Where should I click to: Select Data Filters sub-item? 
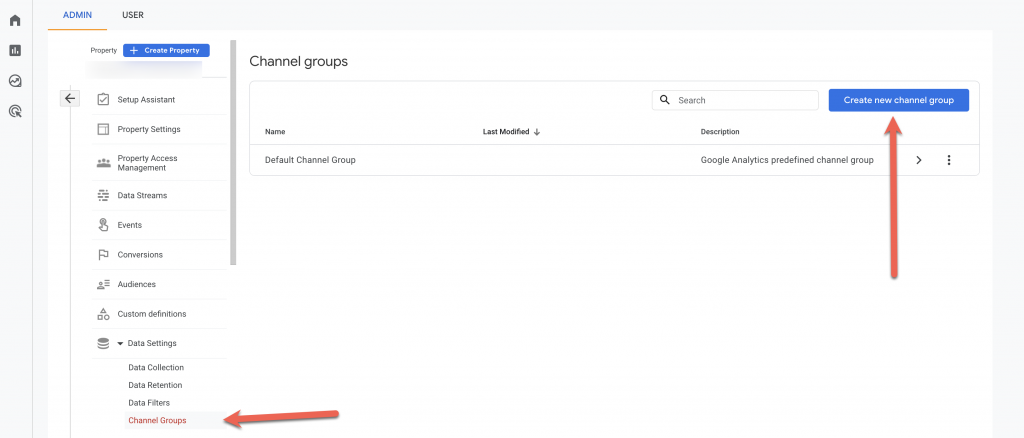pyautogui.click(x=149, y=403)
